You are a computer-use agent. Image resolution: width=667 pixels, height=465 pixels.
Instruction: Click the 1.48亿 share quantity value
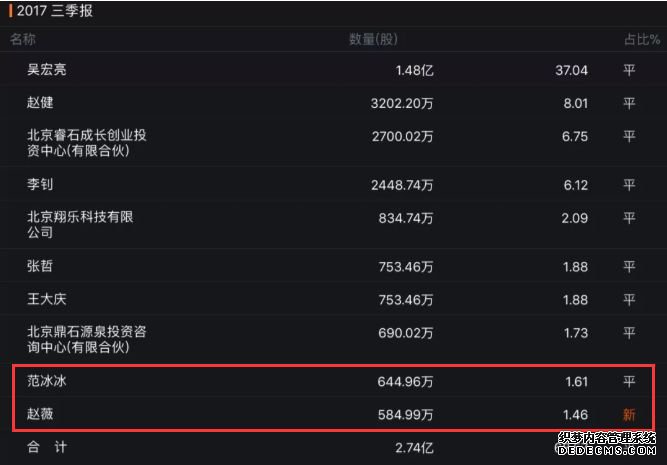pos(414,70)
